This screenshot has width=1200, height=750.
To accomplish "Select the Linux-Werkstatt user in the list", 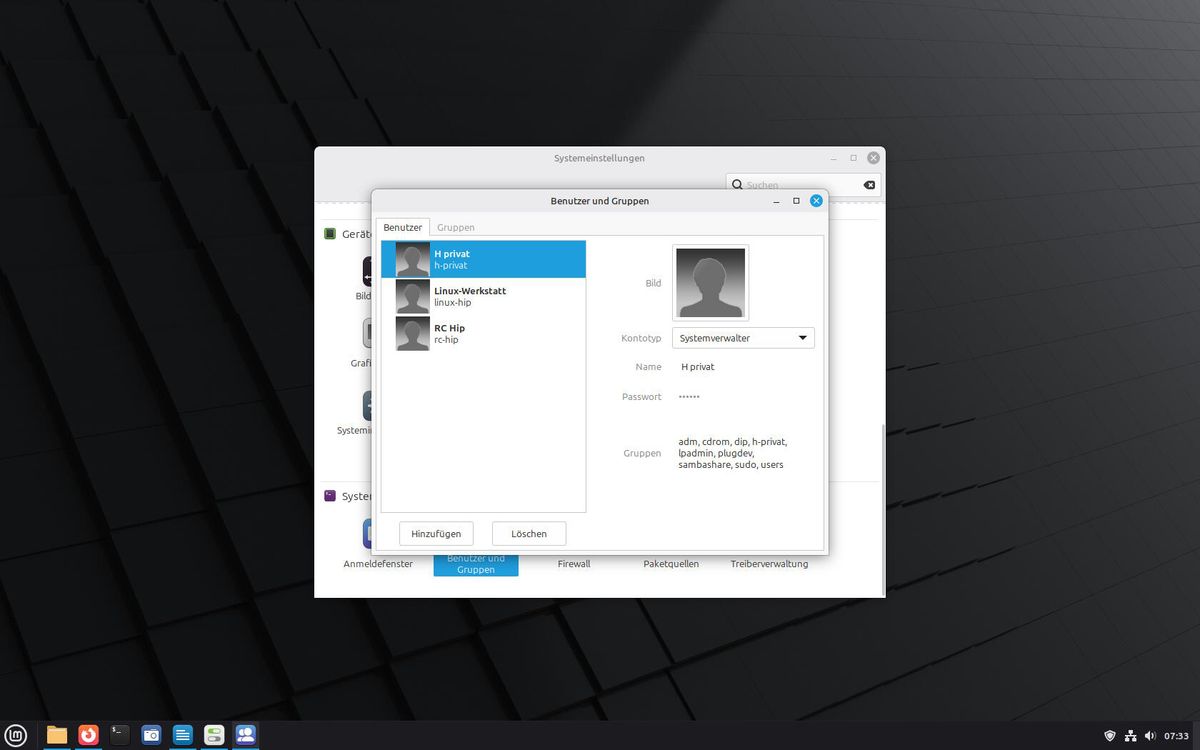I will click(483, 296).
